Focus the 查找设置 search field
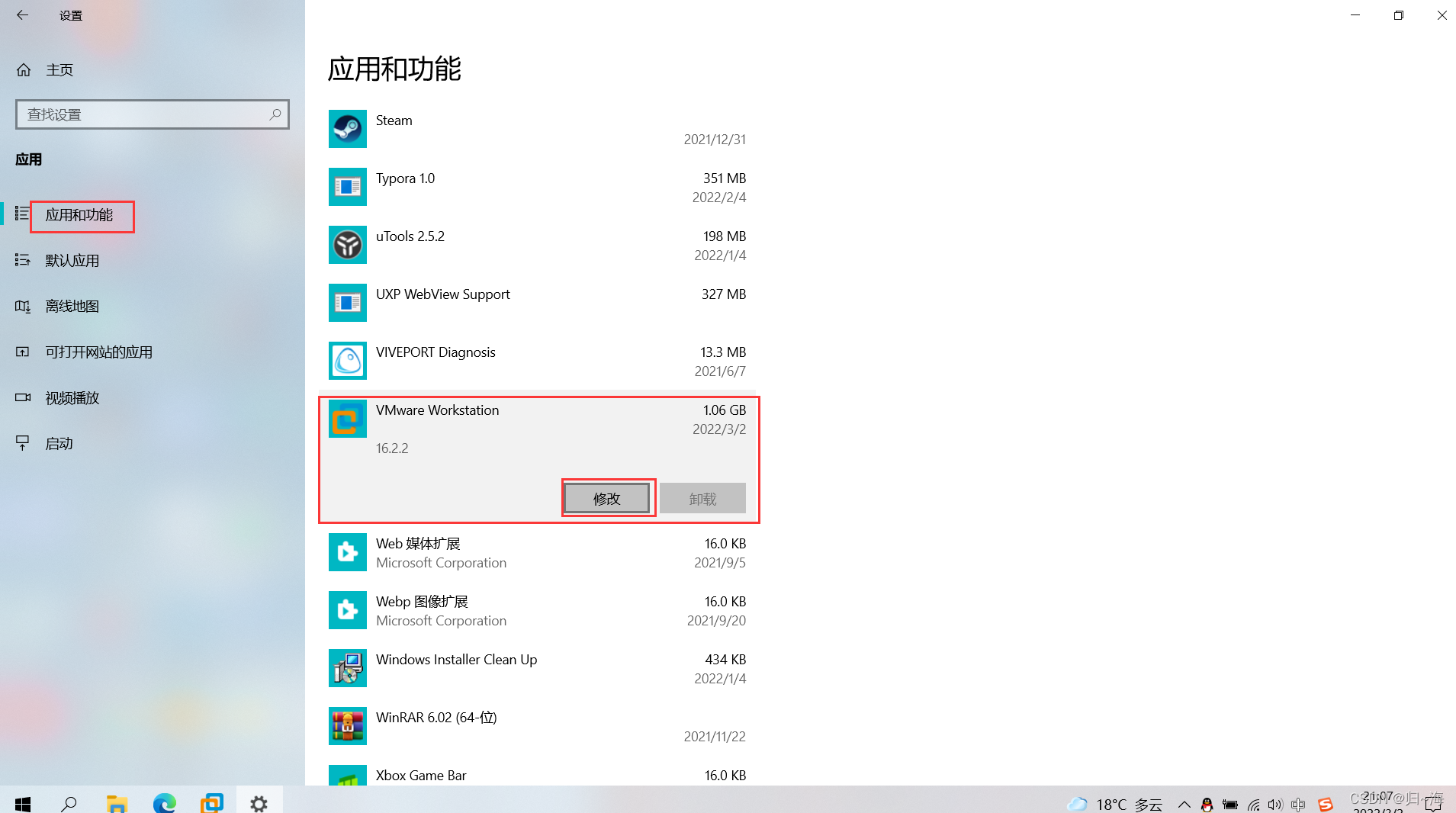1456x813 pixels. click(153, 114)
